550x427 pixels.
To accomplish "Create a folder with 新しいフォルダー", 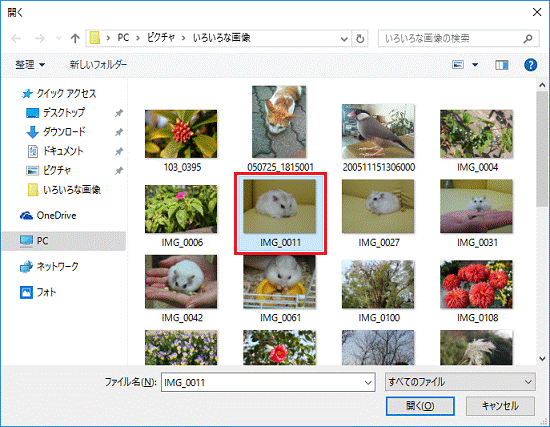I will coord(98,65).
